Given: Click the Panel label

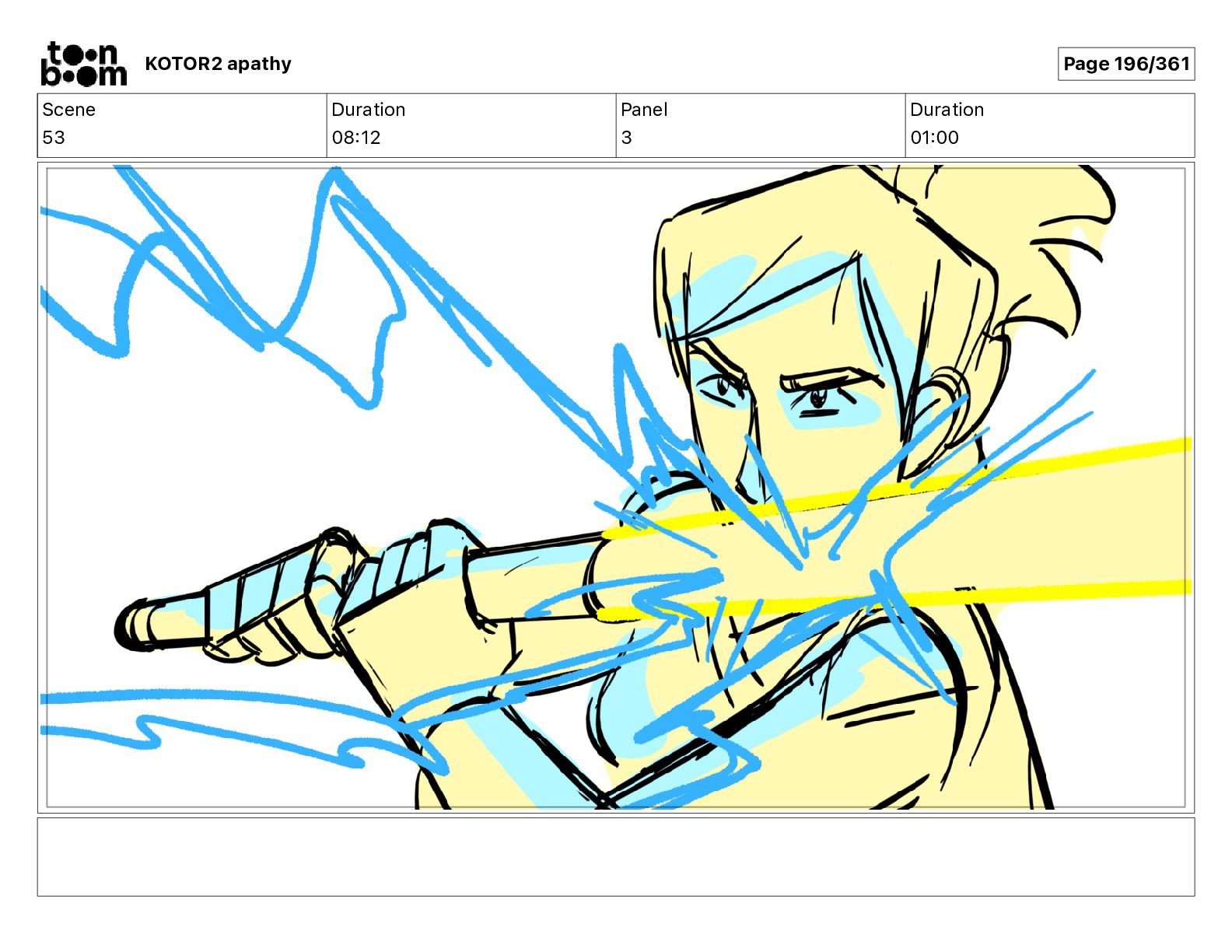Looking at the screenshot, I should [x=644, y=110].
